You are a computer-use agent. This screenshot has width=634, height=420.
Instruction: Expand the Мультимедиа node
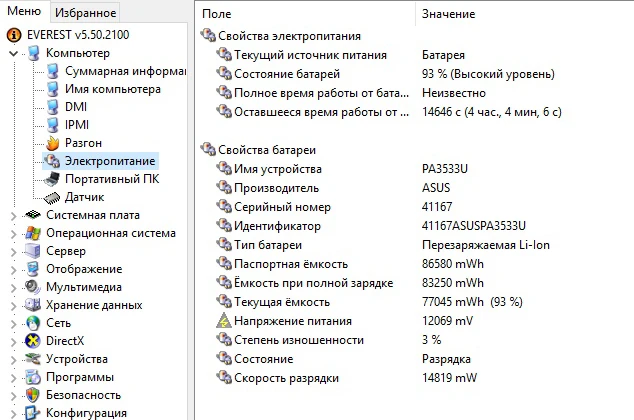pyautogui.click(x=13, y=288)
